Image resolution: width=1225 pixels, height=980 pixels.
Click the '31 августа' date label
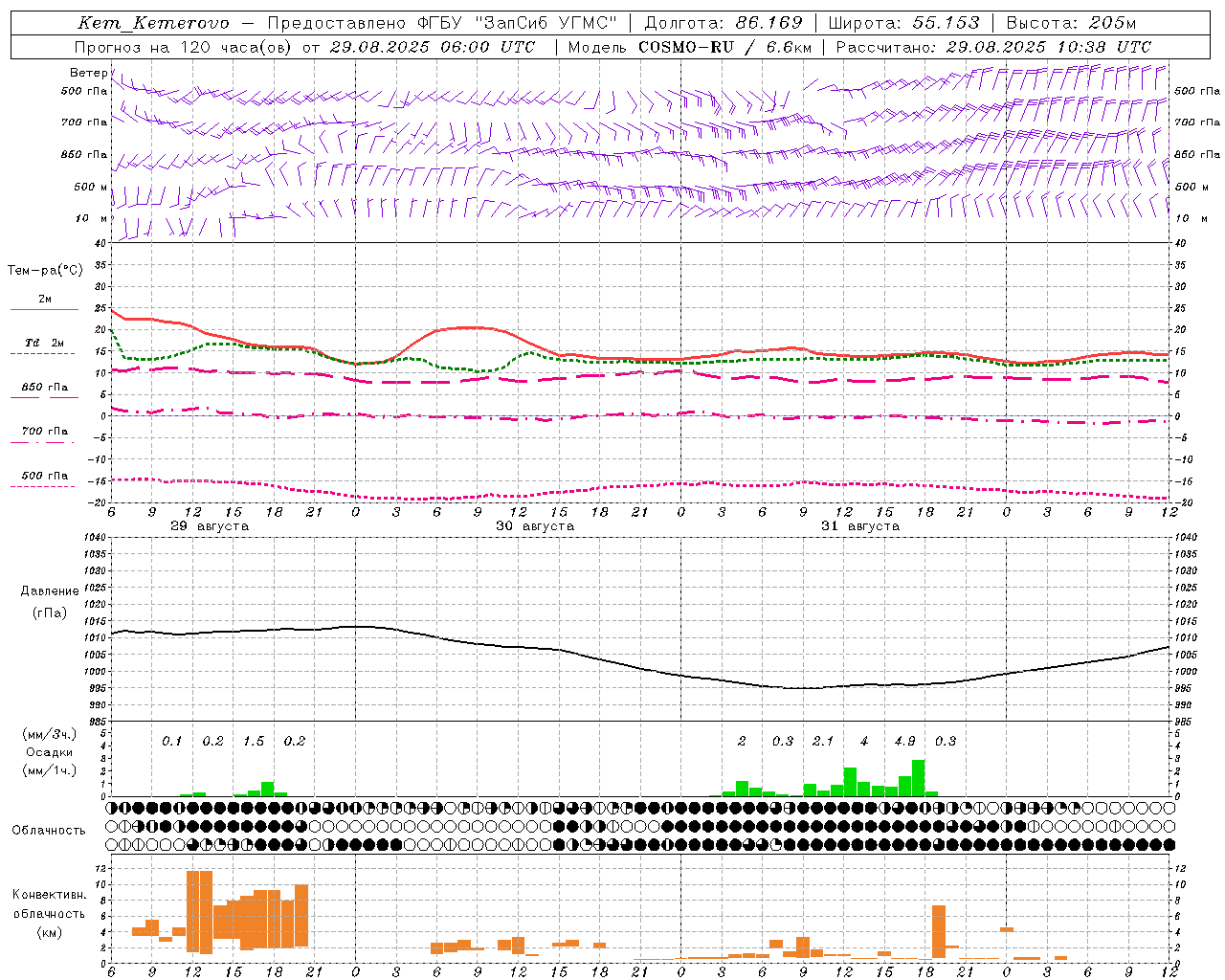pos(860,526)
